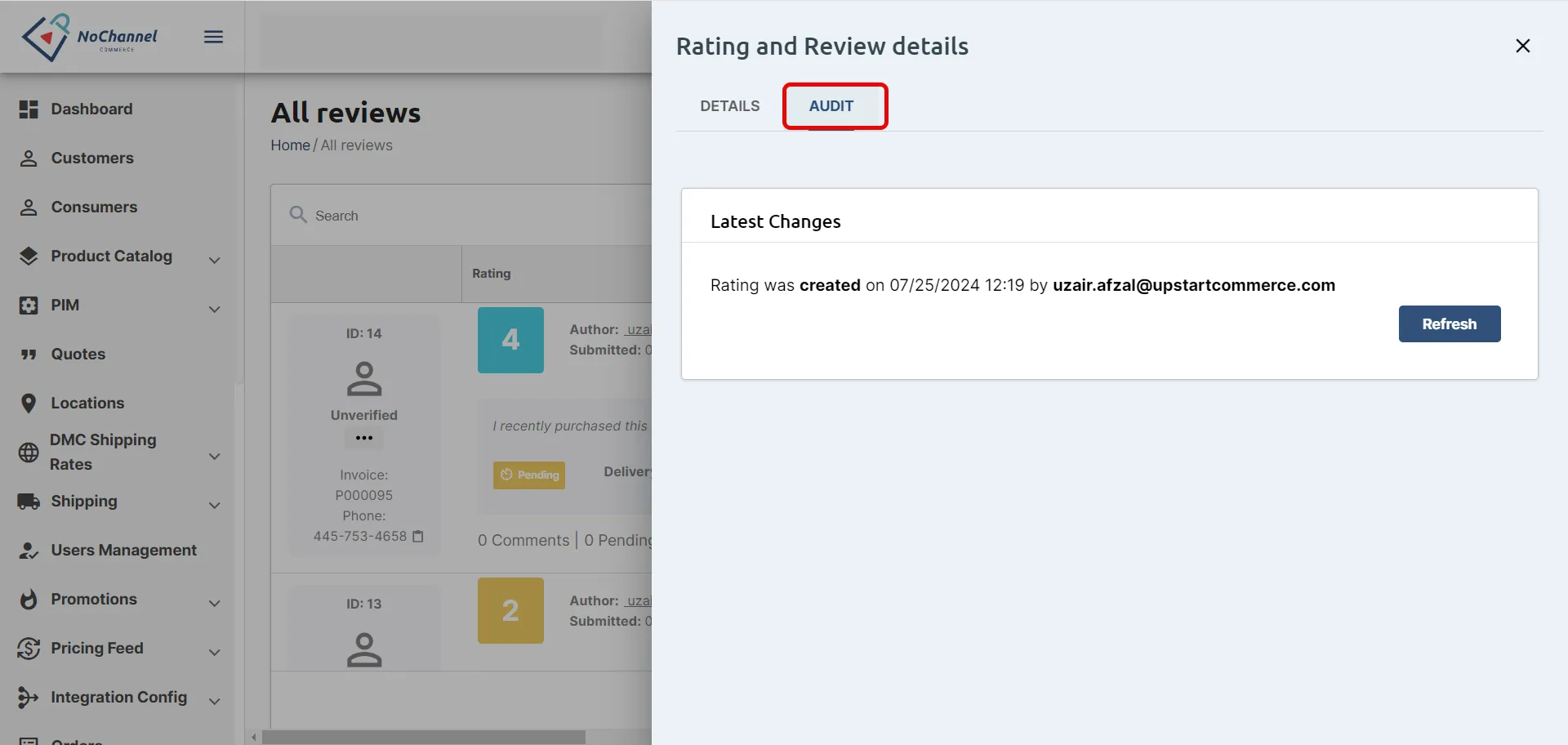
Task: Click the Promotions flame icon
Action: (29, 600)
